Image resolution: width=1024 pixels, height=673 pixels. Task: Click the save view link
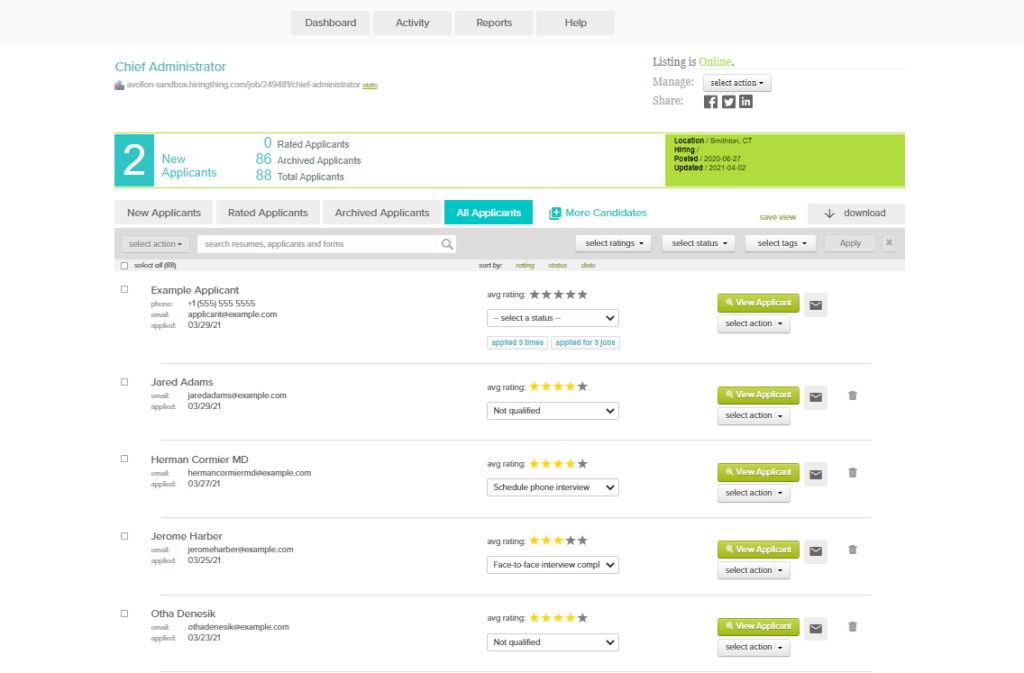(777, 217)
